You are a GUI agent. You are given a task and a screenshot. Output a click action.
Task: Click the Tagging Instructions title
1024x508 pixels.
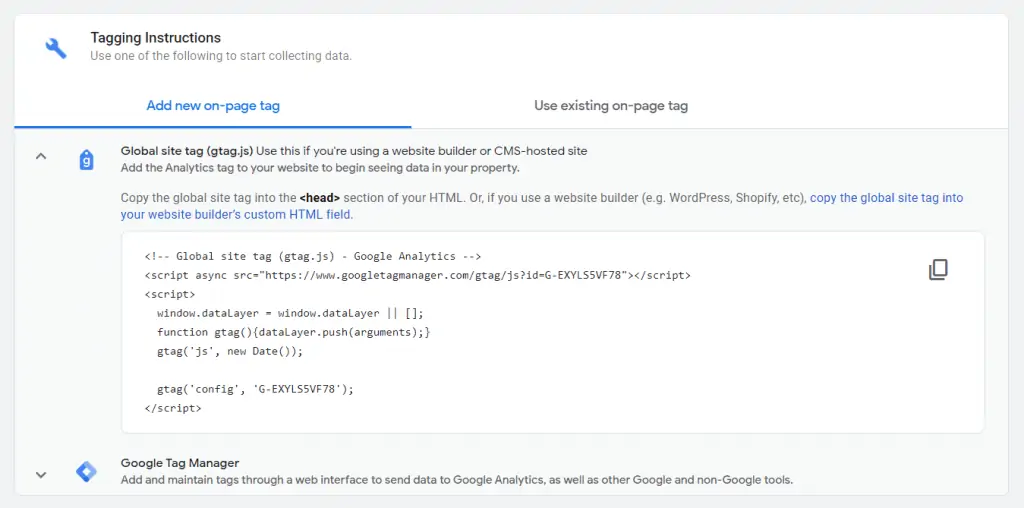click(155, 38)
